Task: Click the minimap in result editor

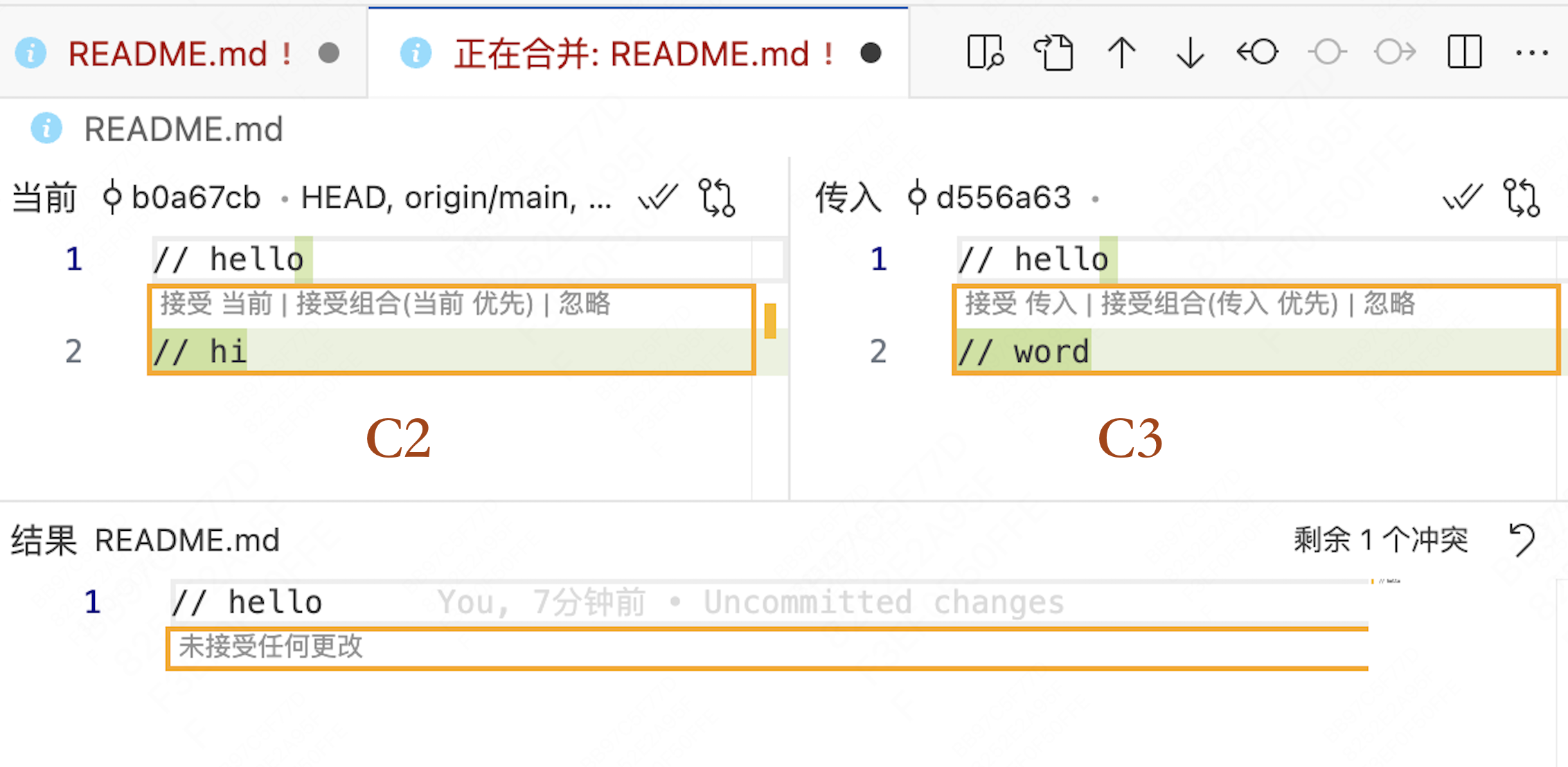Action: click(x=1389, y=581)
